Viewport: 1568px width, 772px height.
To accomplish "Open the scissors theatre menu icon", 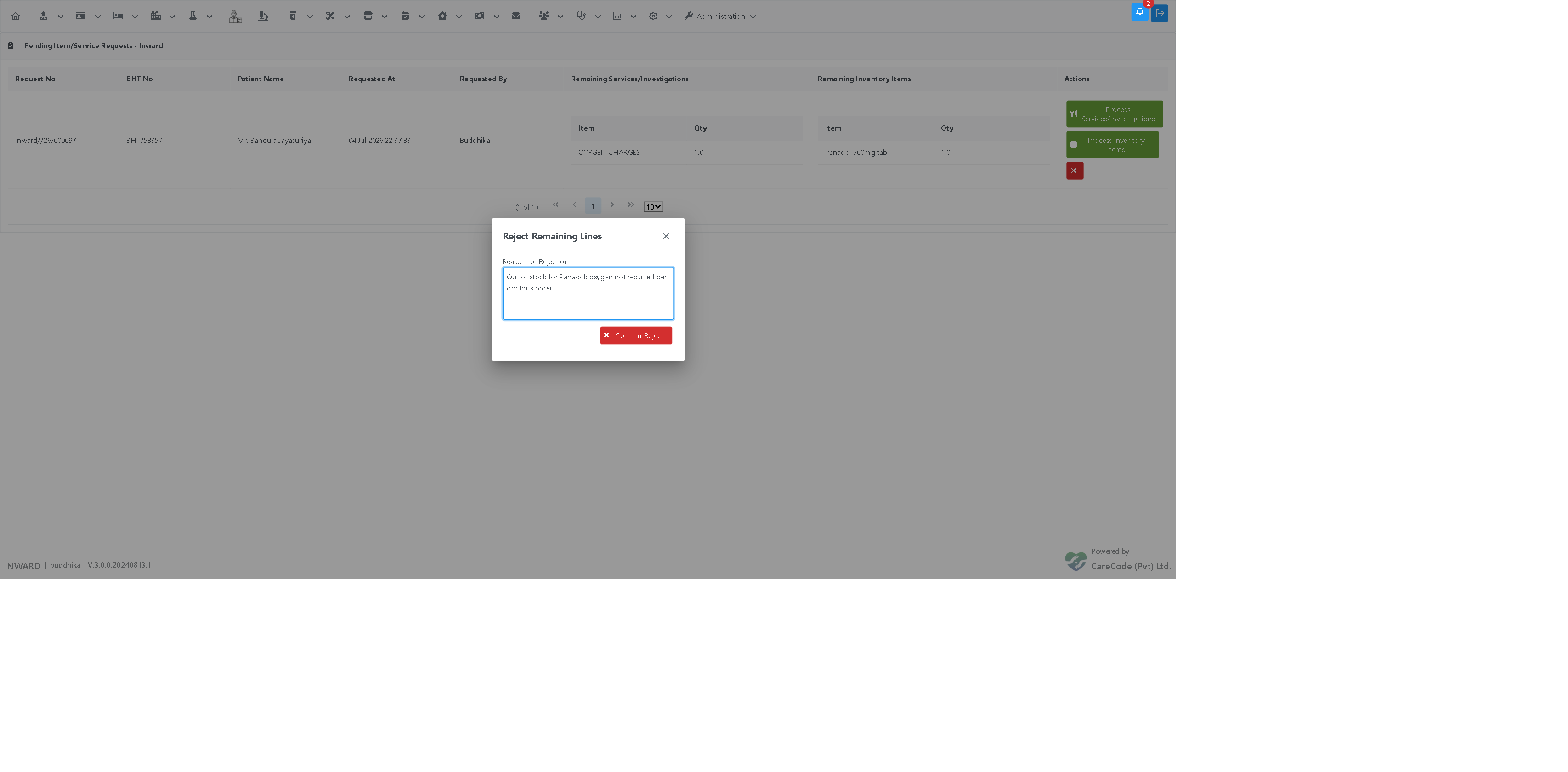I will [x=330, y=17].
